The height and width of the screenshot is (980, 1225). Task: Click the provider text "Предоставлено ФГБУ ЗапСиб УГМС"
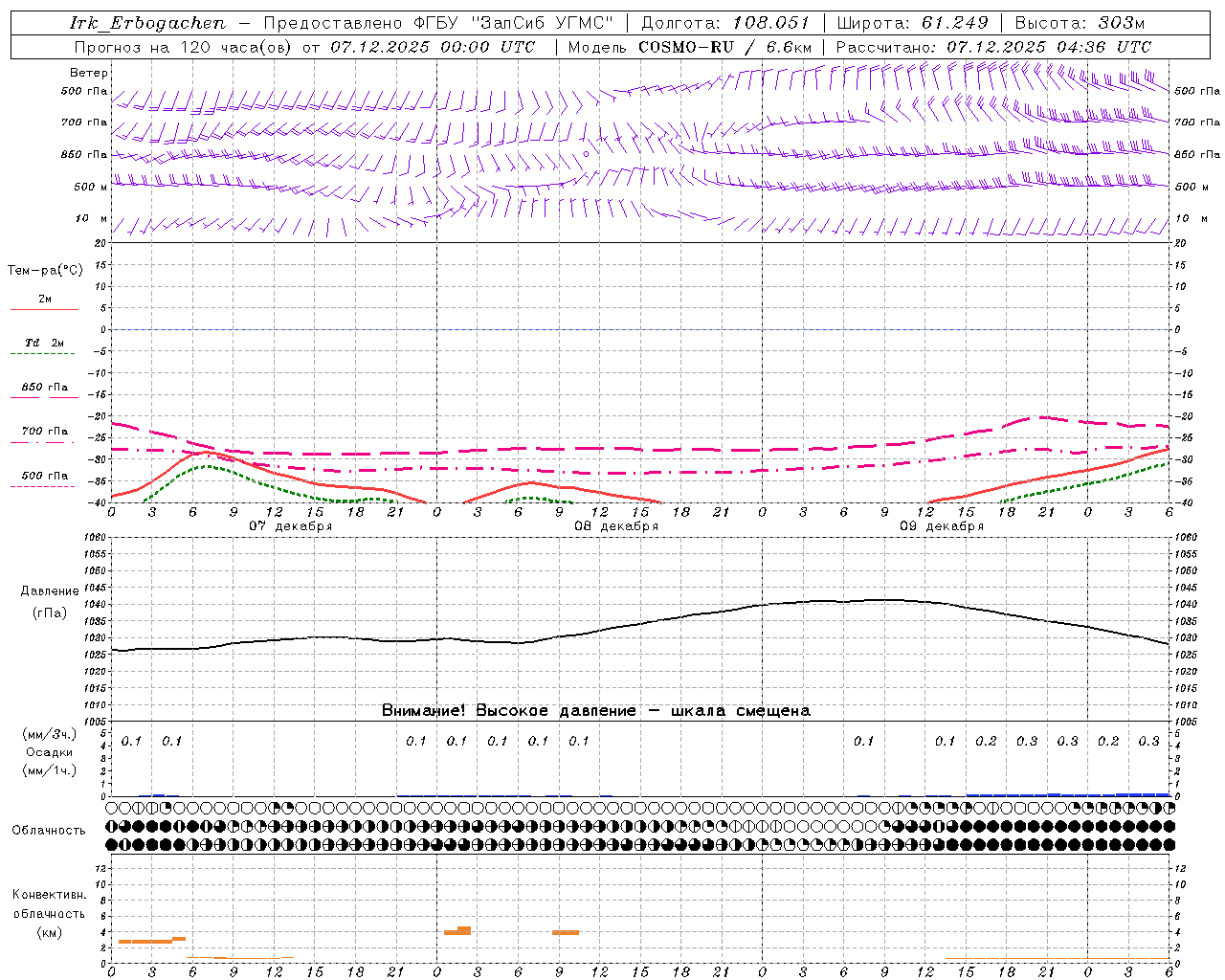(438, 23)
